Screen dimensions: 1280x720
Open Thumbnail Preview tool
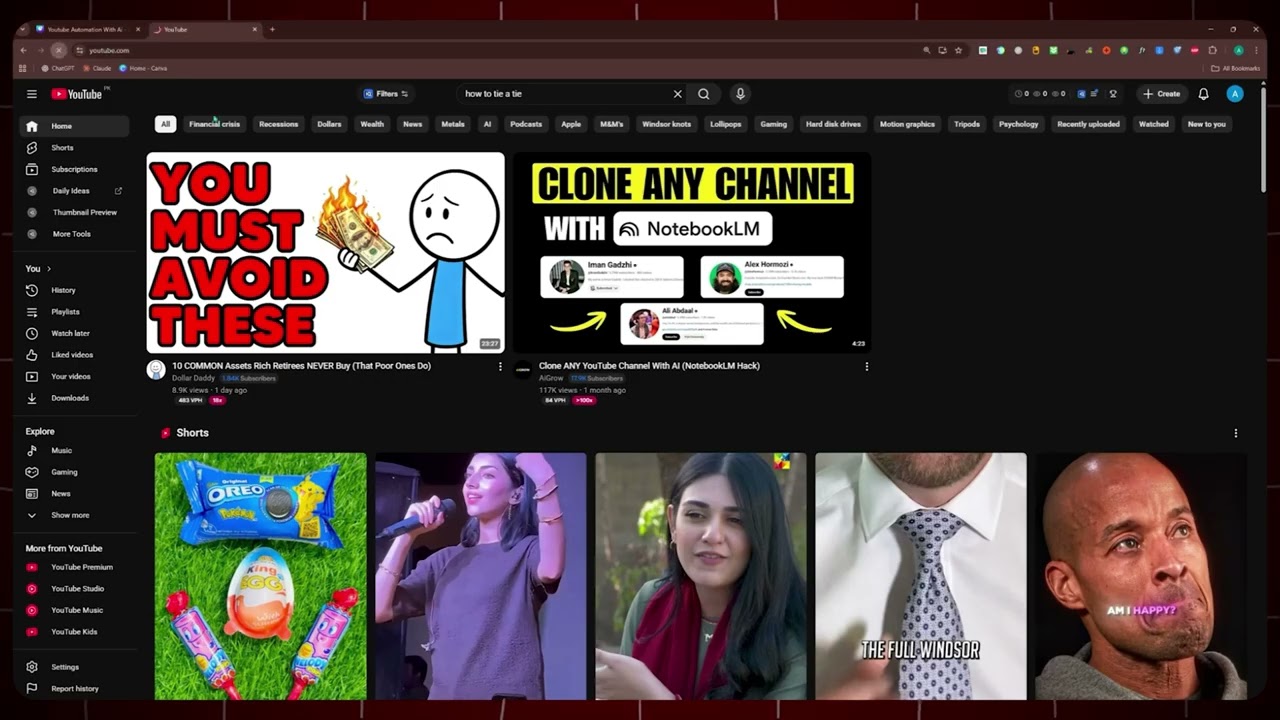pos(74,212)
